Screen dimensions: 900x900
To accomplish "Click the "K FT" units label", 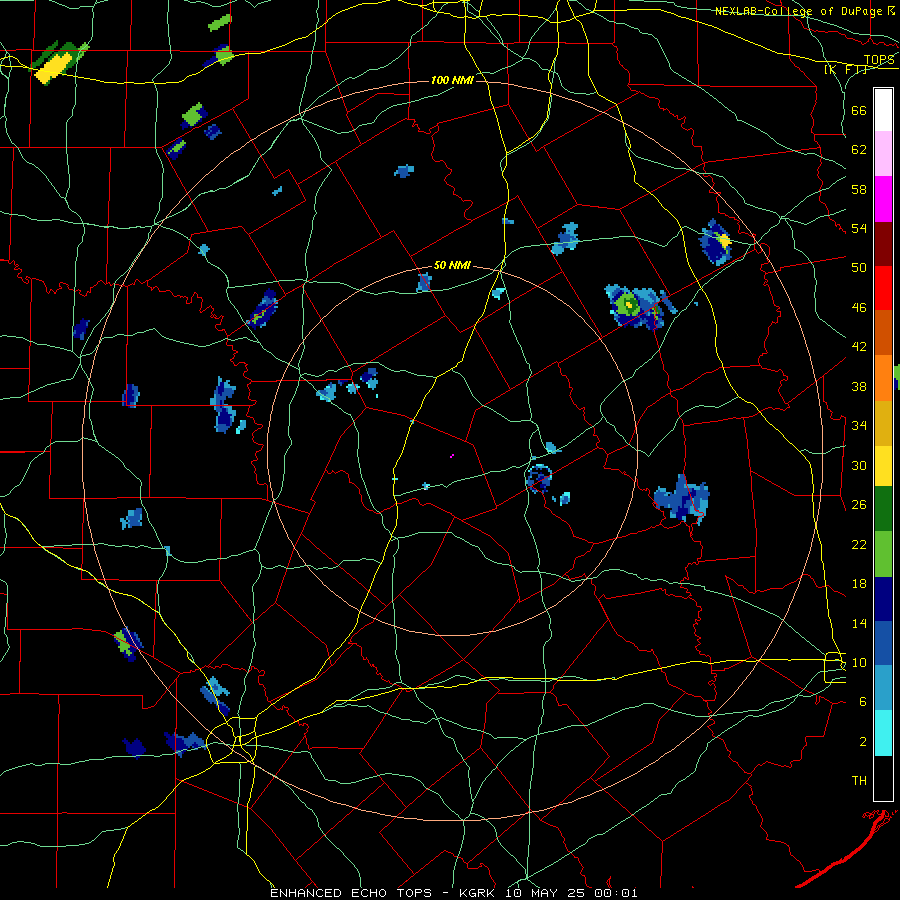I will [x=845, y=69].
